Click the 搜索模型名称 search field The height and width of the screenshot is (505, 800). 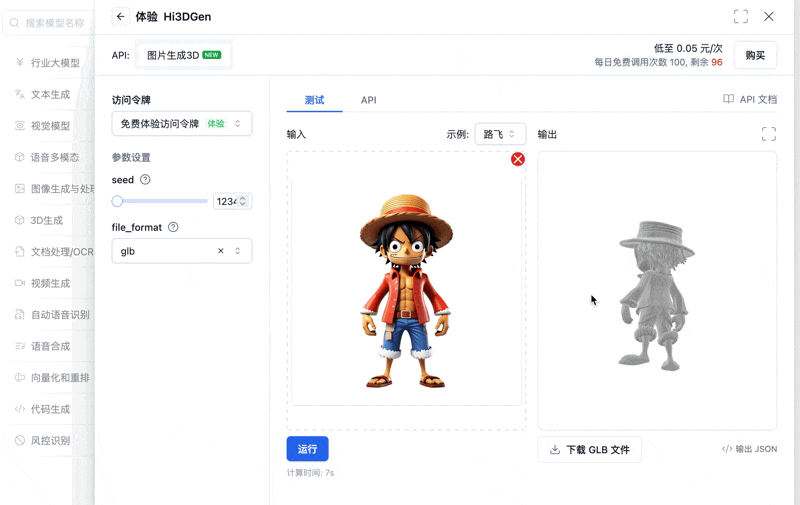(48, 23)
